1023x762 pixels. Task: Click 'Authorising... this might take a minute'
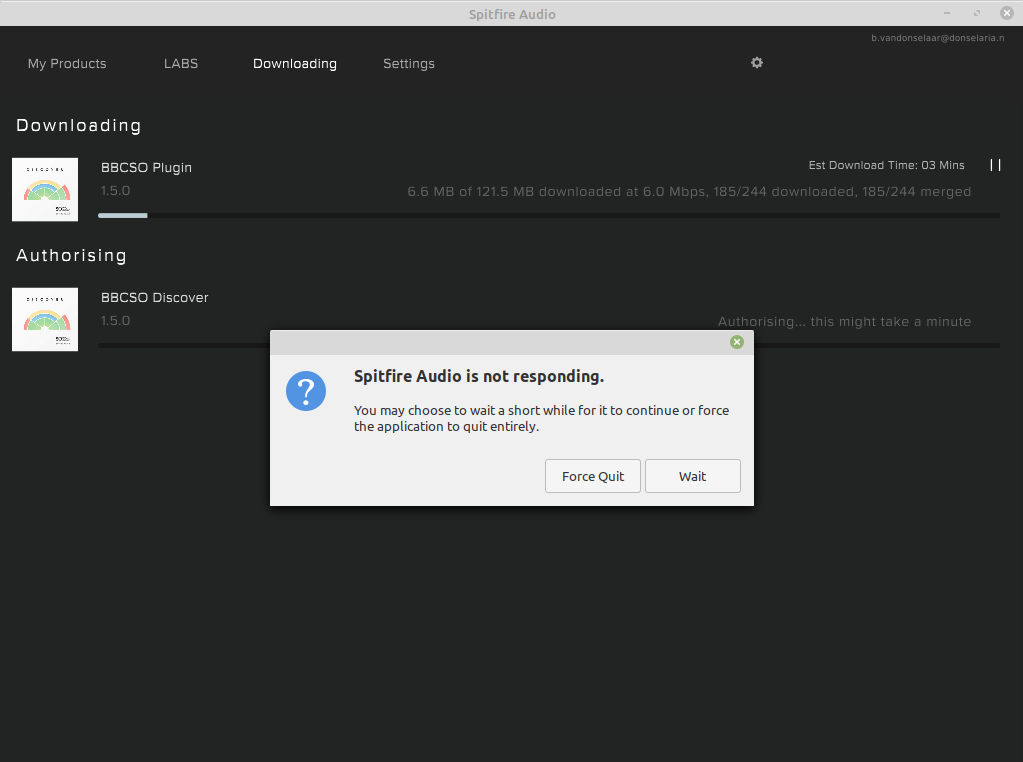[x=844, y=322]
